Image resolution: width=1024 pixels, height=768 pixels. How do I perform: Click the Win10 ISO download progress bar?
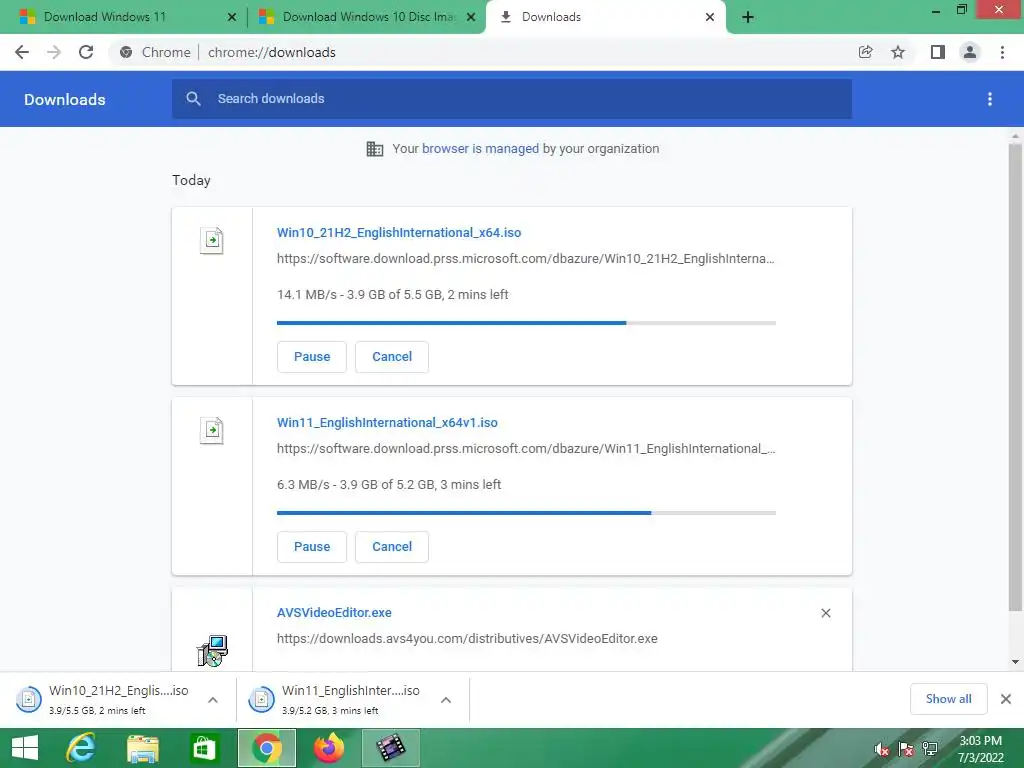click(x=526, y=323)
